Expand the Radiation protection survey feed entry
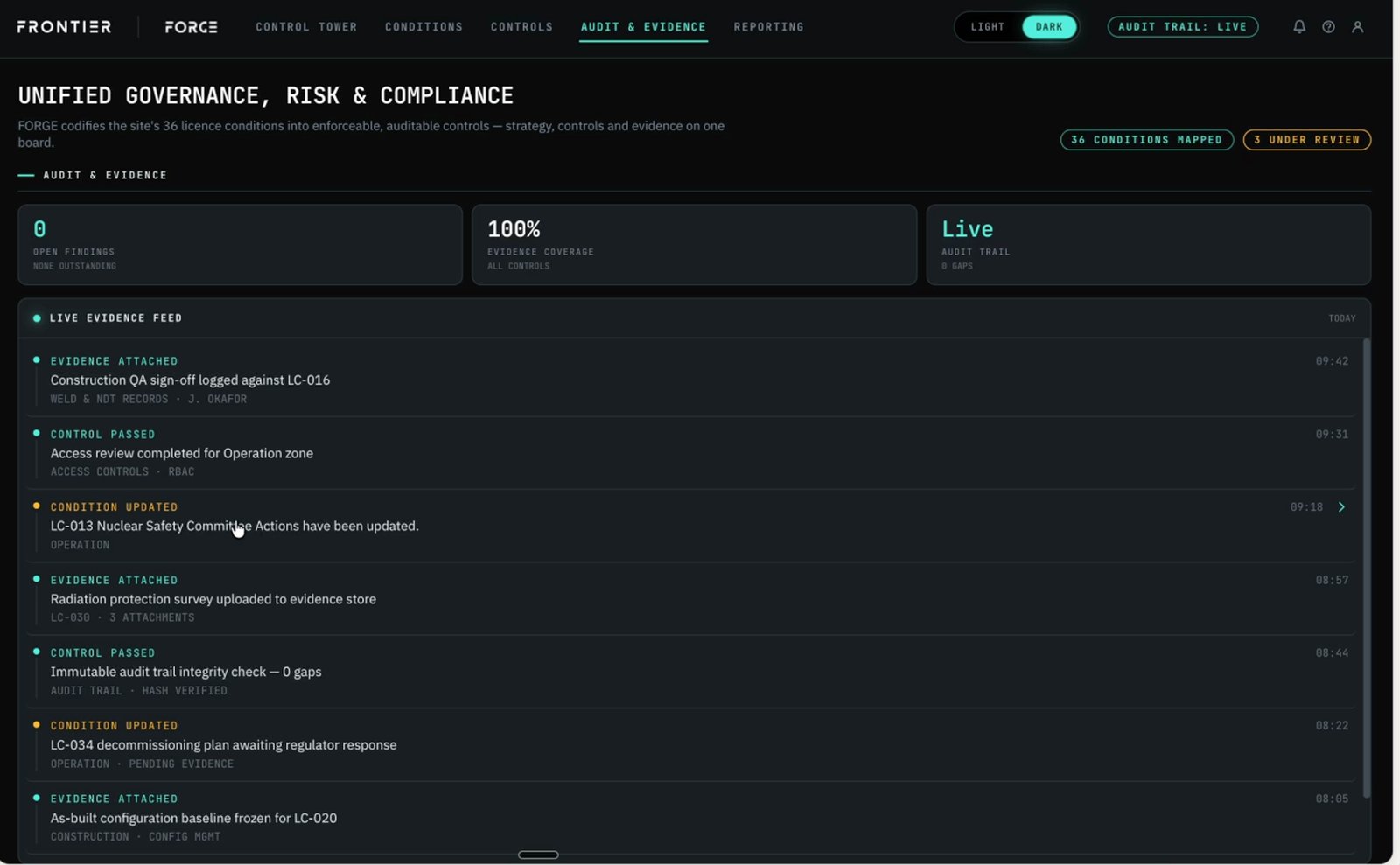1400x865 pixels. (x=690, y=598)
